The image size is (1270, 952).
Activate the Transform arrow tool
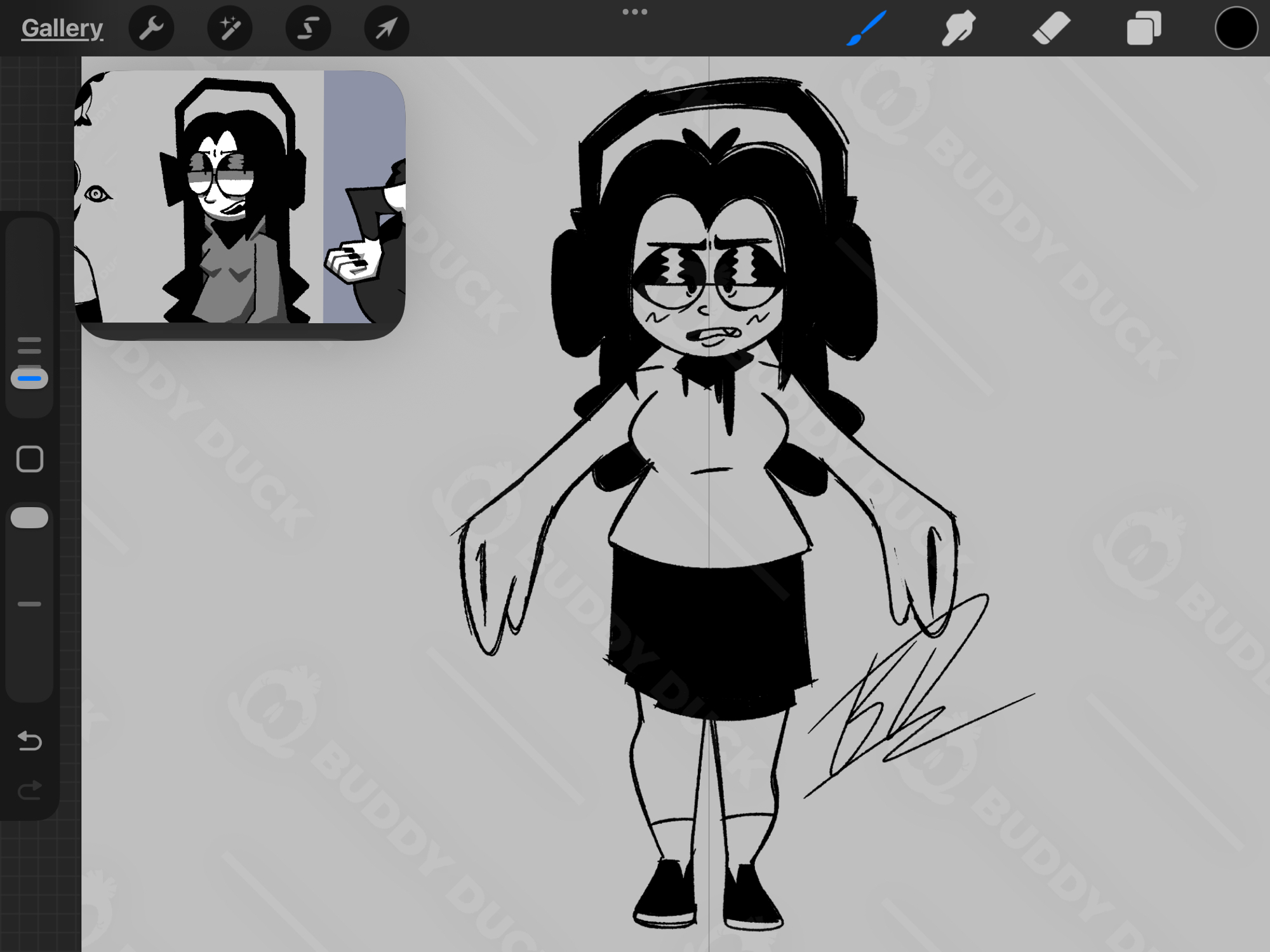[x=386, y=29]
